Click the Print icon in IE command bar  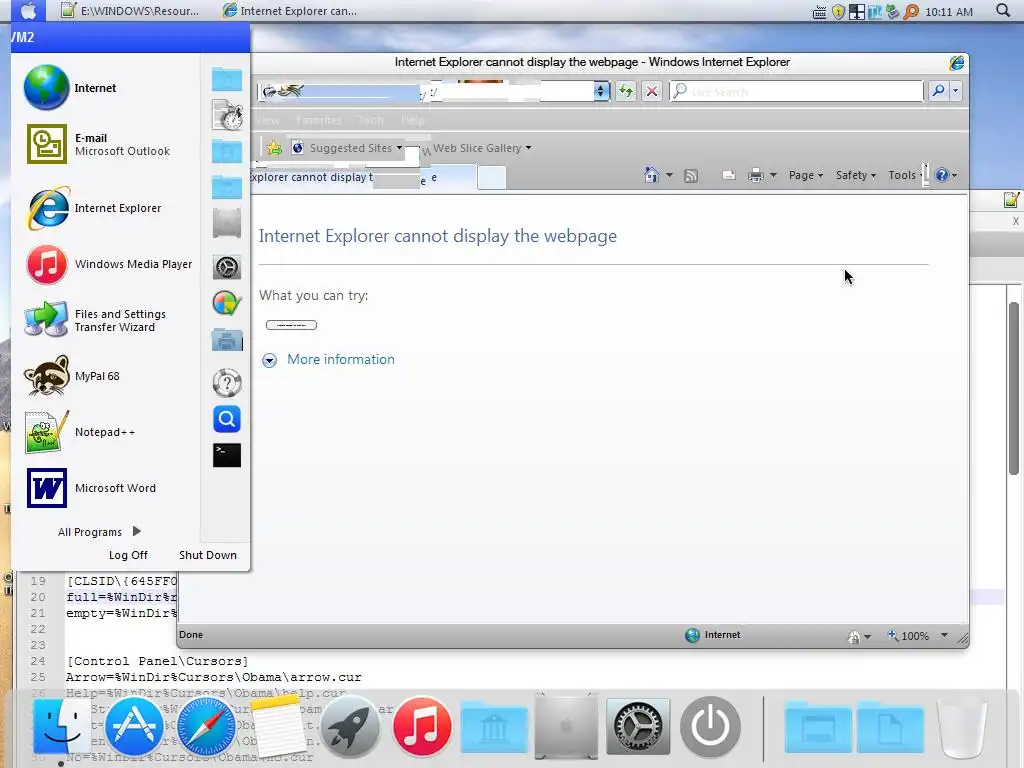click(756, 175)
